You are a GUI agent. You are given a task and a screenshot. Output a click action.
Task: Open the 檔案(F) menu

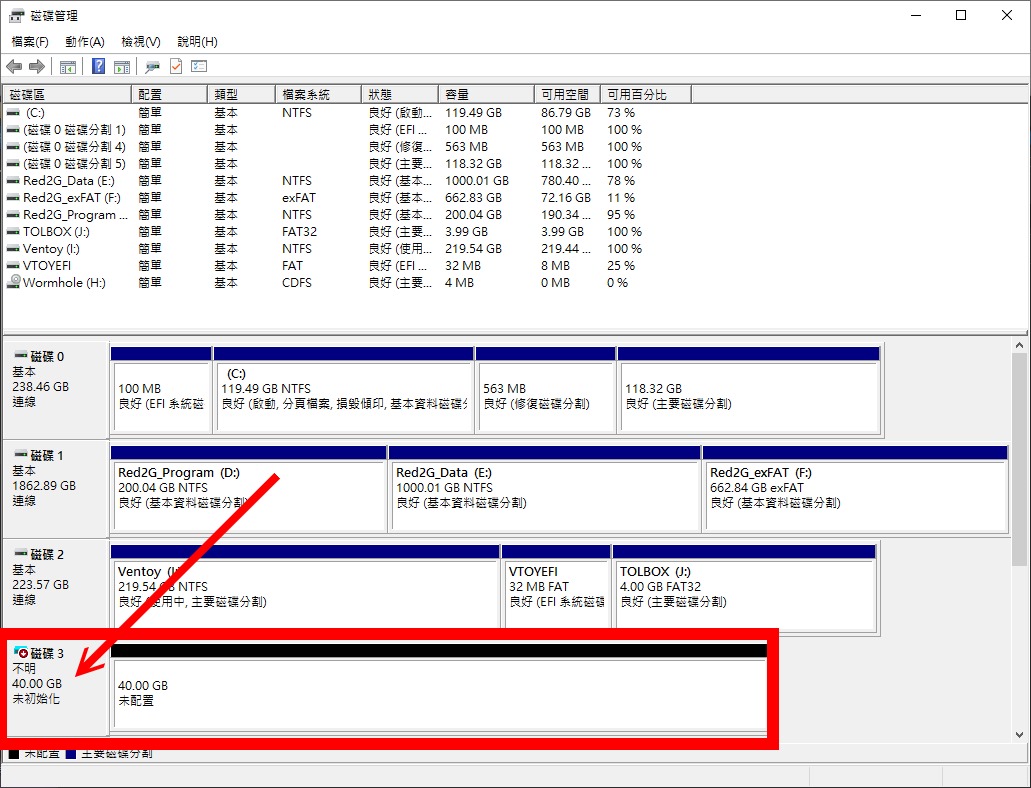click(x=30, y=42)
